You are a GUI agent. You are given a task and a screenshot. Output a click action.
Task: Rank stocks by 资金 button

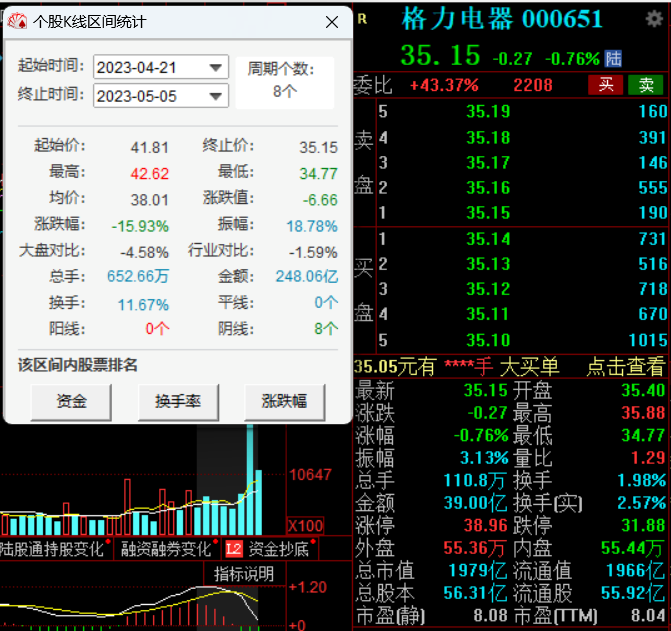[71, 402]
